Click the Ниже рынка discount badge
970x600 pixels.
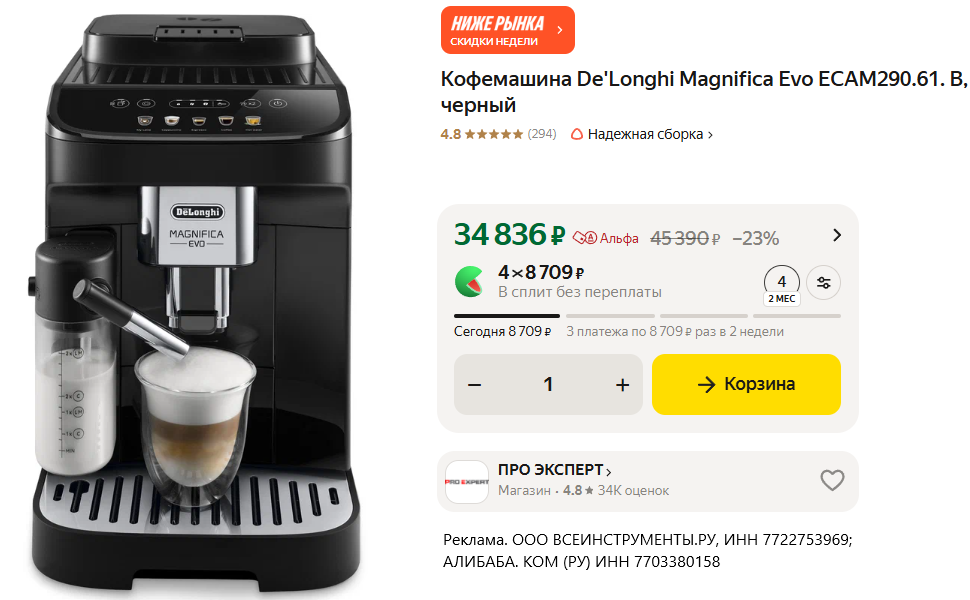(x=508, y=30)
